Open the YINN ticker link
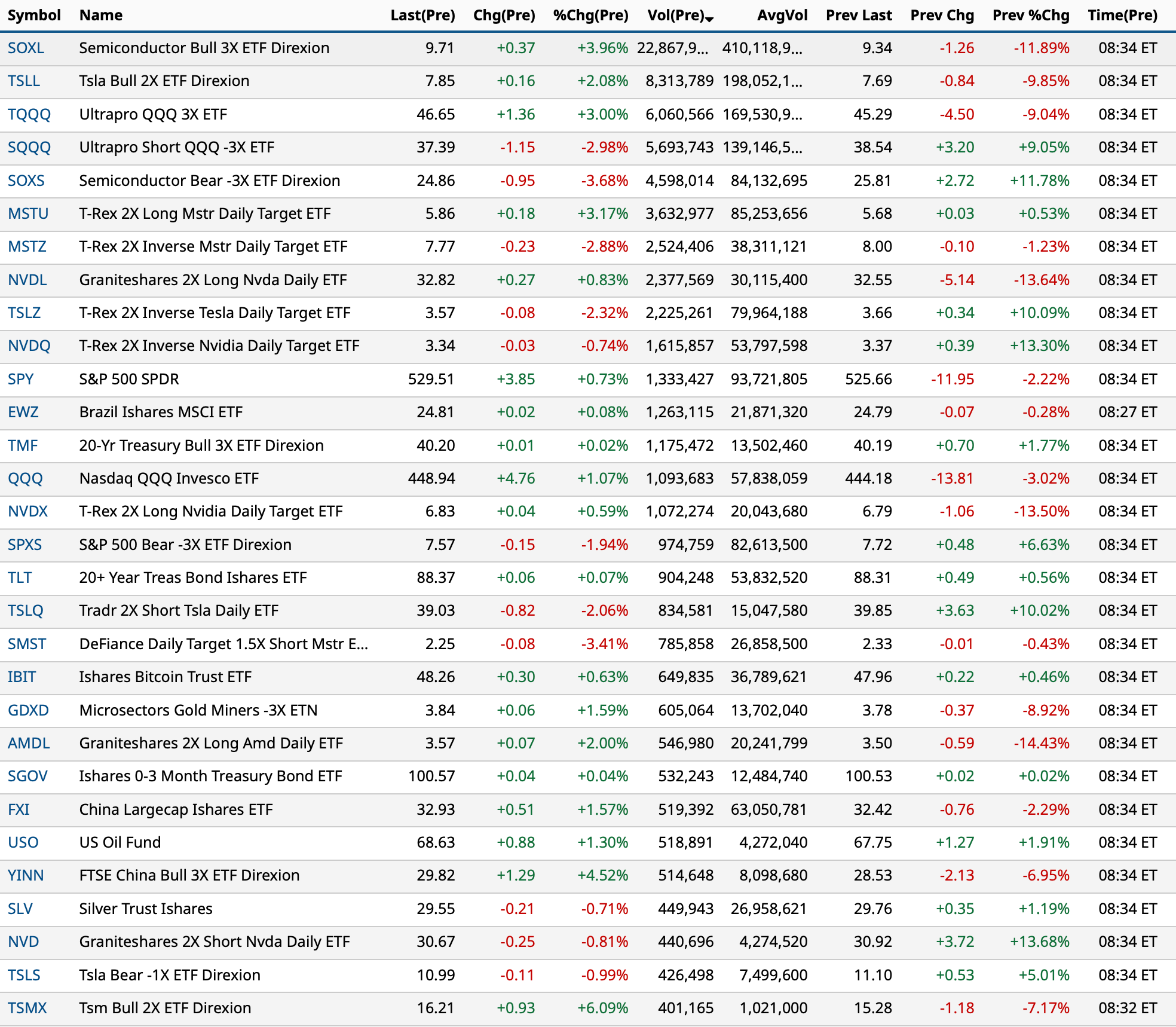 tap(26, 875)
